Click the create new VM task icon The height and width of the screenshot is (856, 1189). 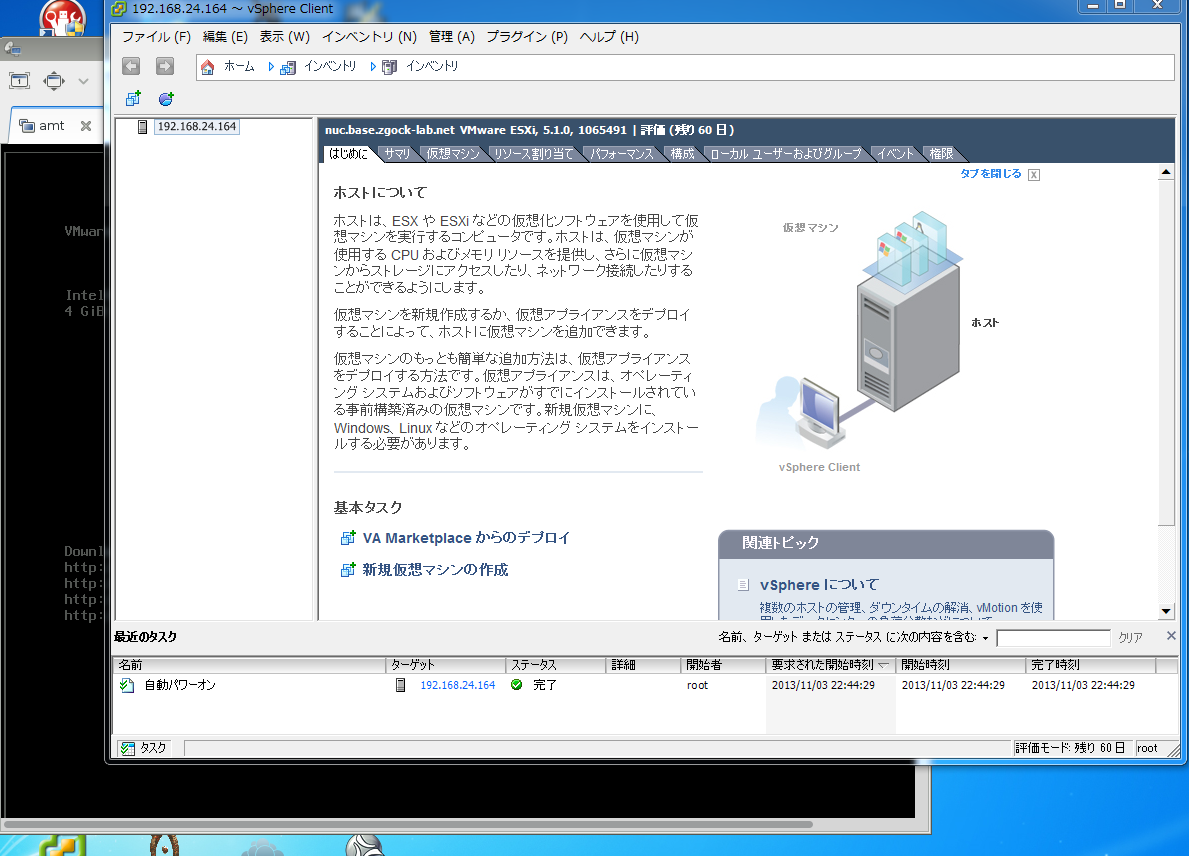tap(348, 569)
